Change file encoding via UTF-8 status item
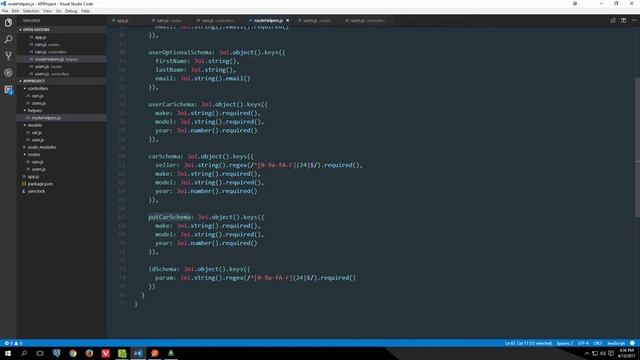Screen dimensions: 640x360 (583, 343)
